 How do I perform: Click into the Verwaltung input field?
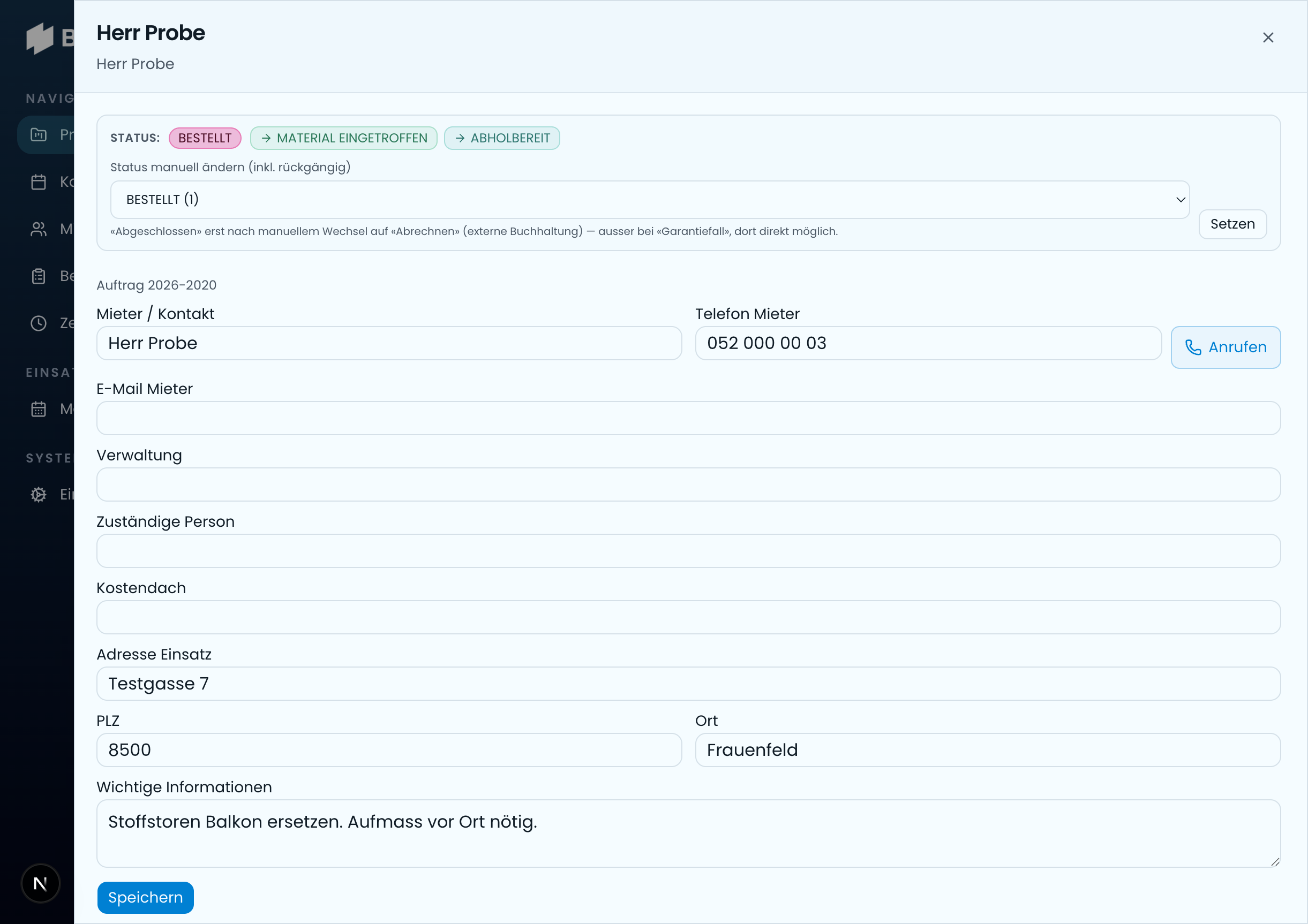coord(689,484)
